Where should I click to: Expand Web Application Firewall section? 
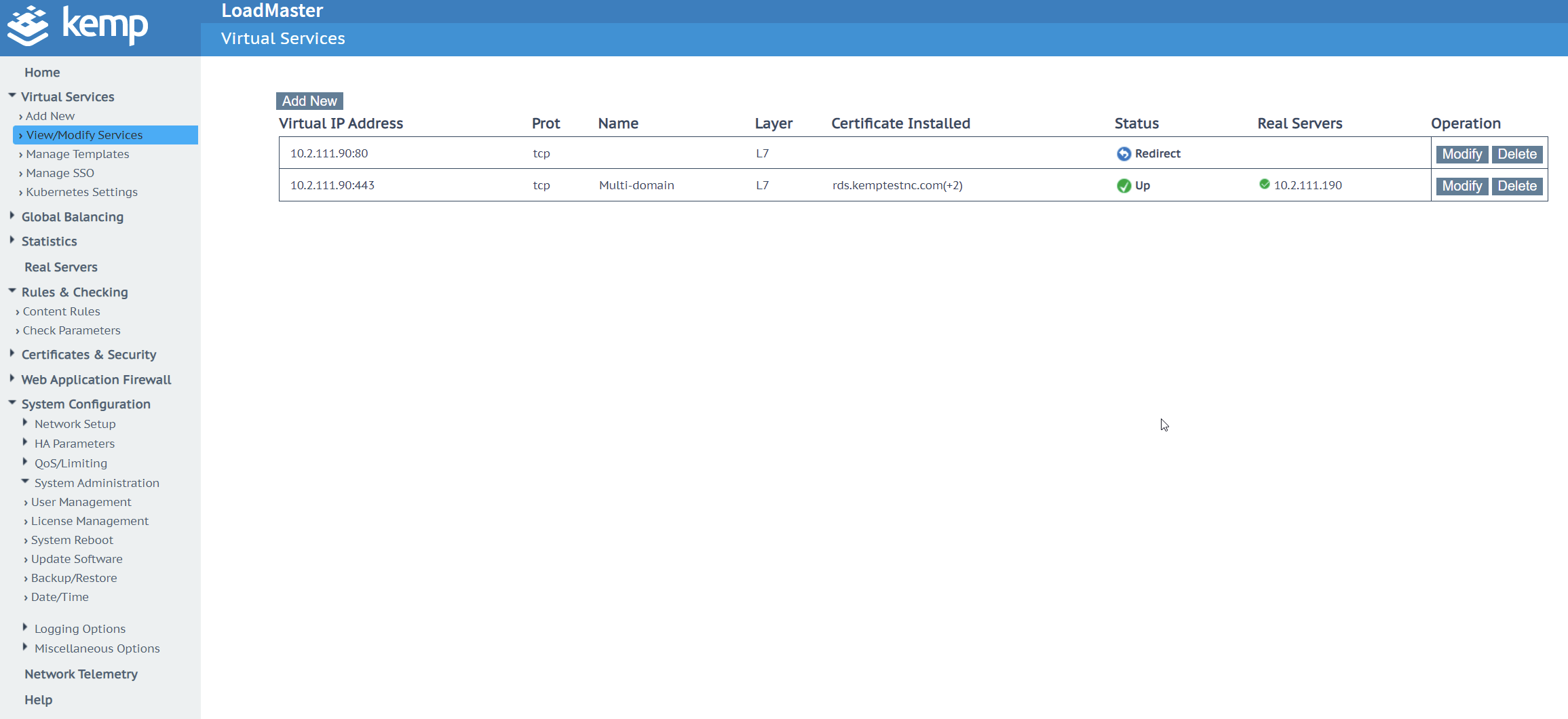coord(12,378)
